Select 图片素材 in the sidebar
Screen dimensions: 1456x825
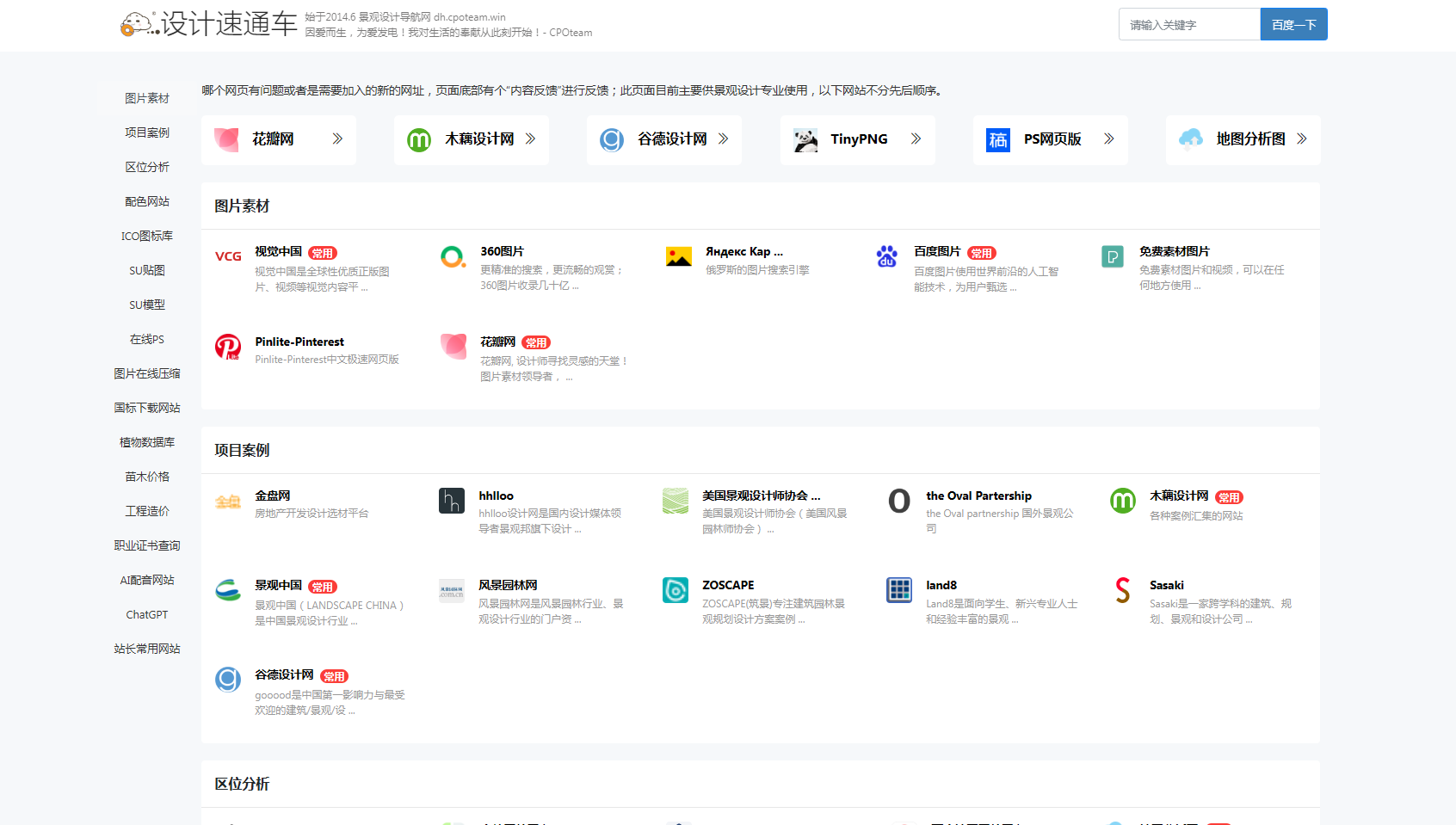pos(147,98)
